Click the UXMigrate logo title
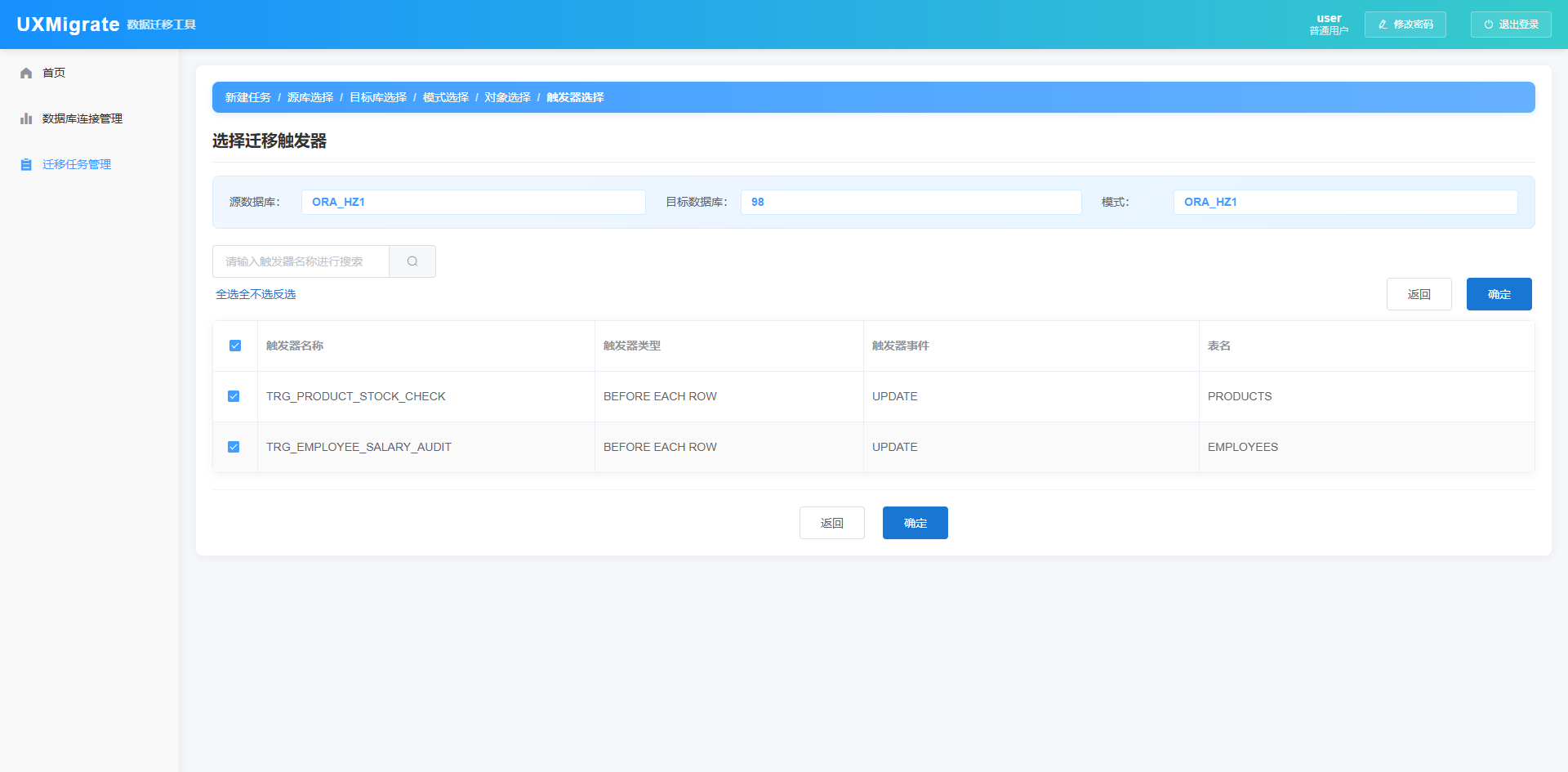 [69, 25]
